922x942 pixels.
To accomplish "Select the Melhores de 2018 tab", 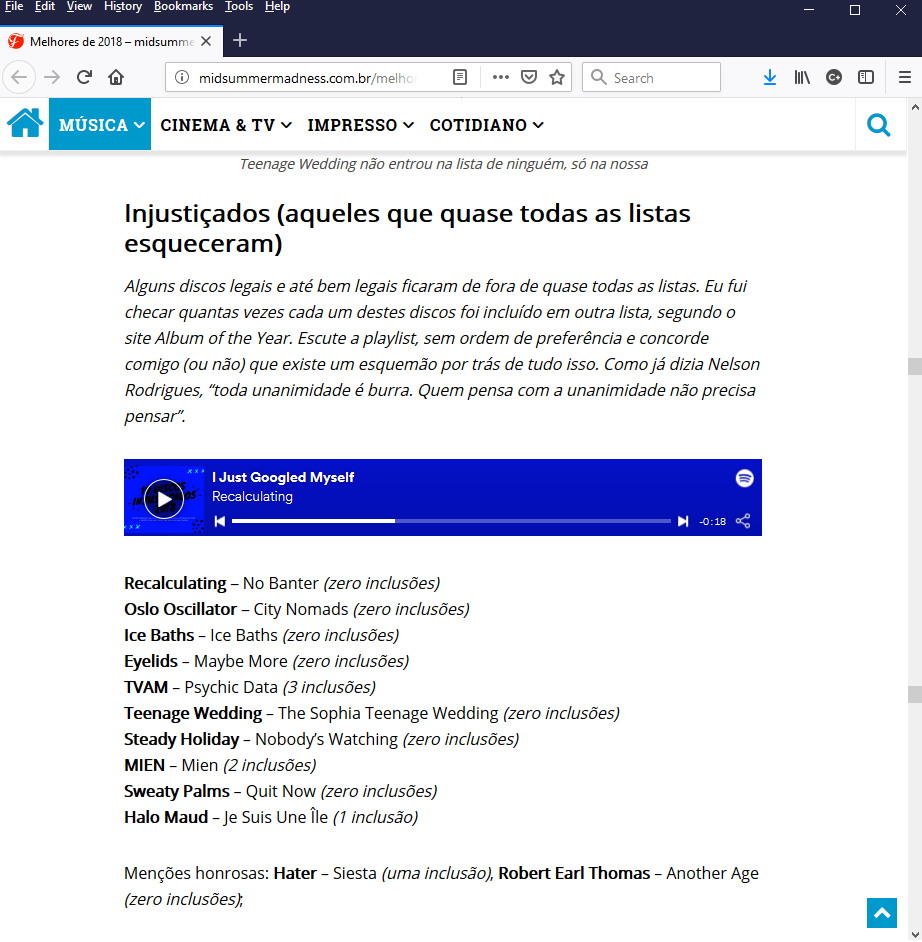I will [112, 41].
